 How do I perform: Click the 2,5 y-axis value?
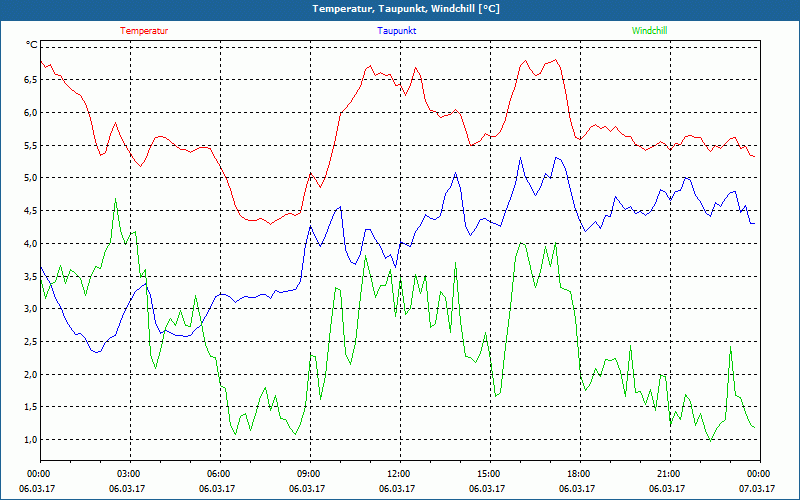tap(31, 341)
